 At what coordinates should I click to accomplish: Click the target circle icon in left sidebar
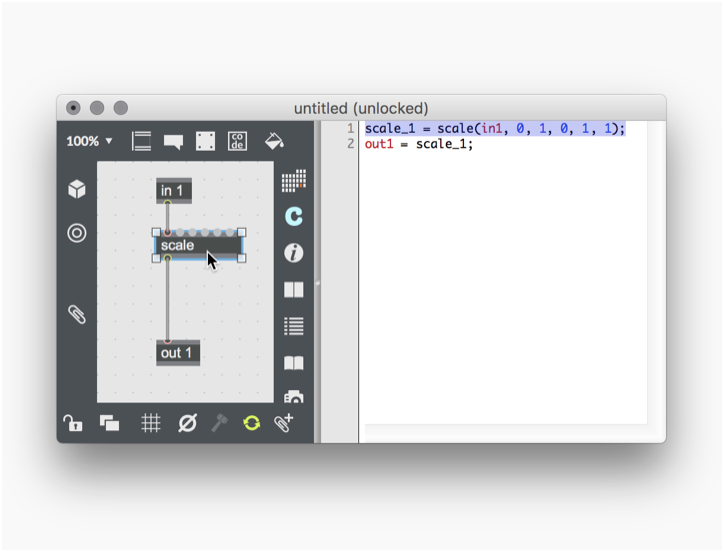click(77, 233)
